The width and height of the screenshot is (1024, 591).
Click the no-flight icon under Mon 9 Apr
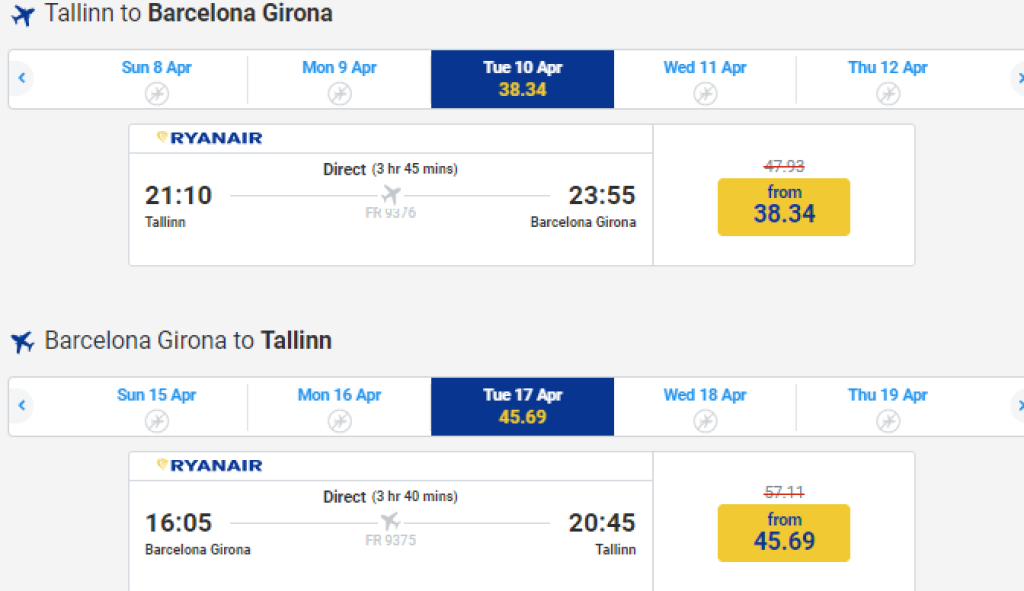(x=339, y=93)
